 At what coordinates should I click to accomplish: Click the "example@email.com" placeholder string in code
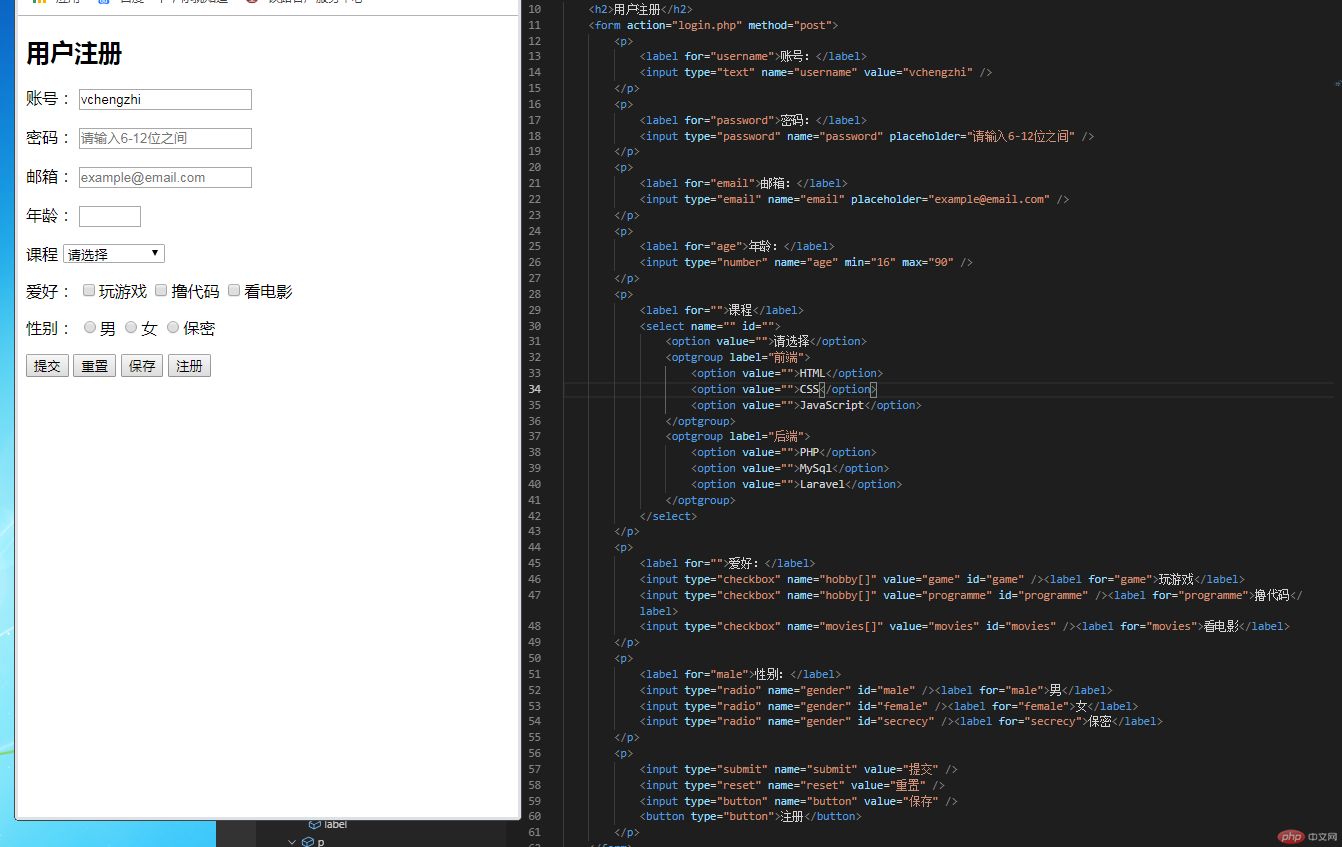point(989,199)
